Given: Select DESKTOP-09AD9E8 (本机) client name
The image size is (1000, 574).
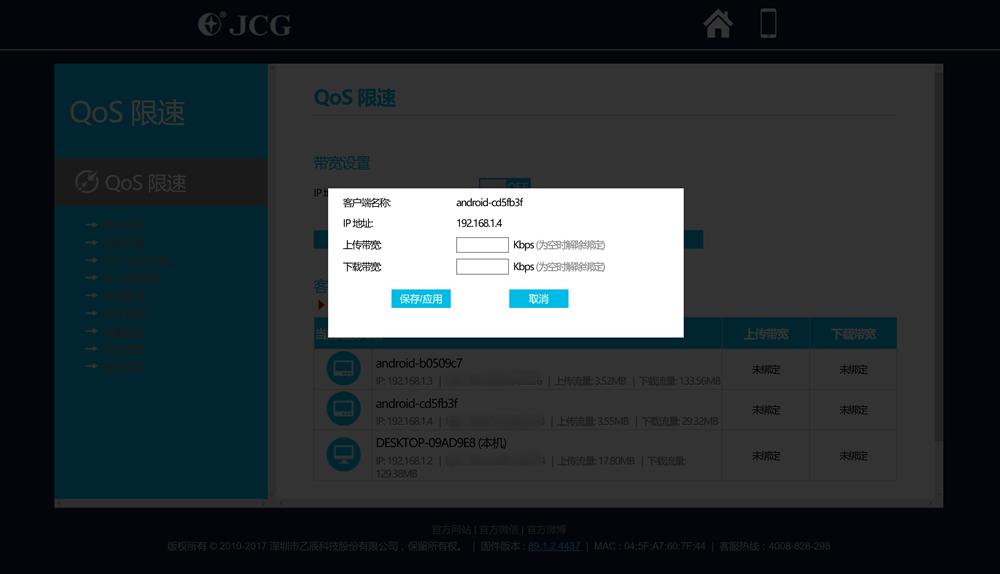Looking at the screenshot, I should [x=441, y=443].
